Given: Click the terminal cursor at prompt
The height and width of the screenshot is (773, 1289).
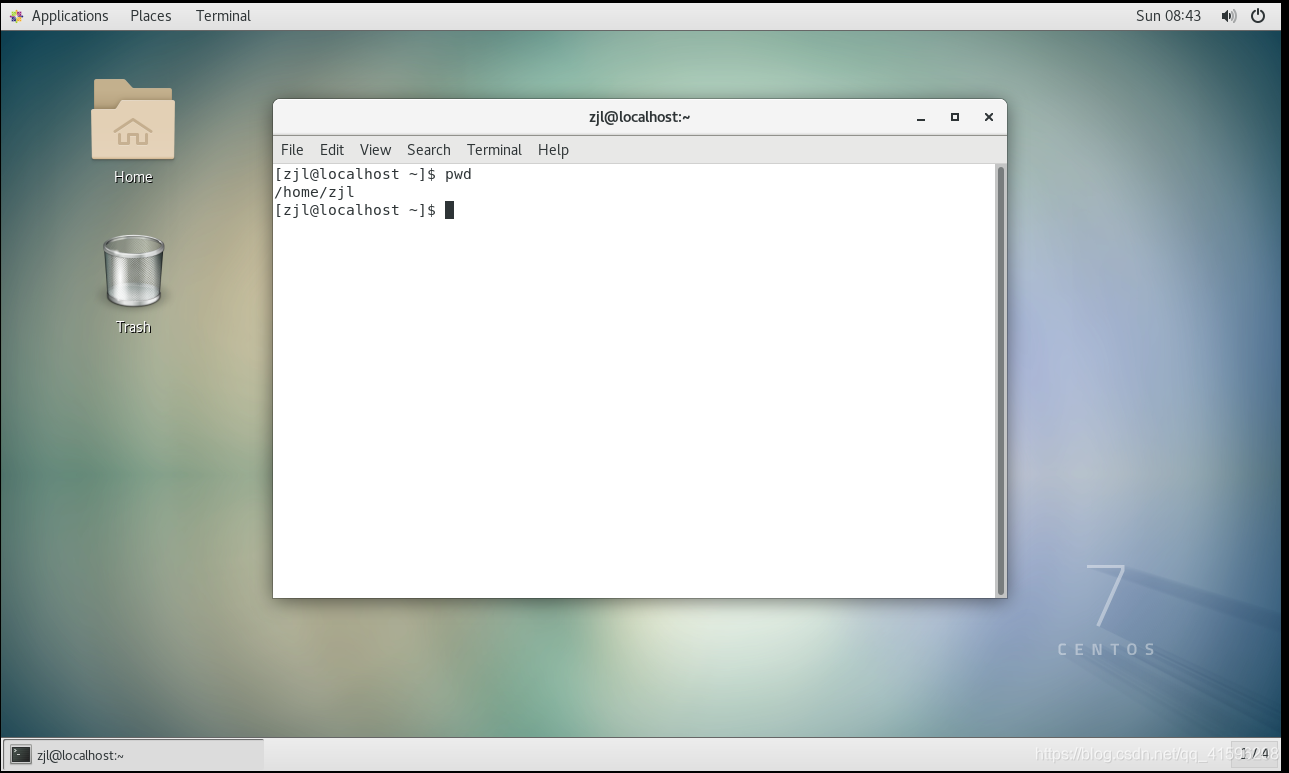Looking at the screenshot, I should coord(450,210).
